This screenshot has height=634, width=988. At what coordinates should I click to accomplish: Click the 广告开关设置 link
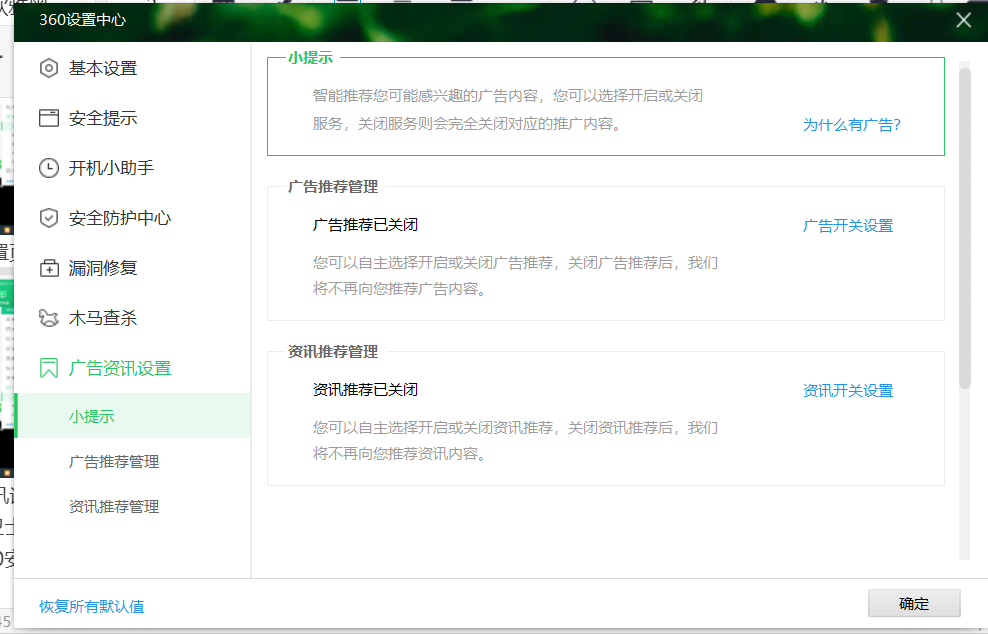pos(847,226)
